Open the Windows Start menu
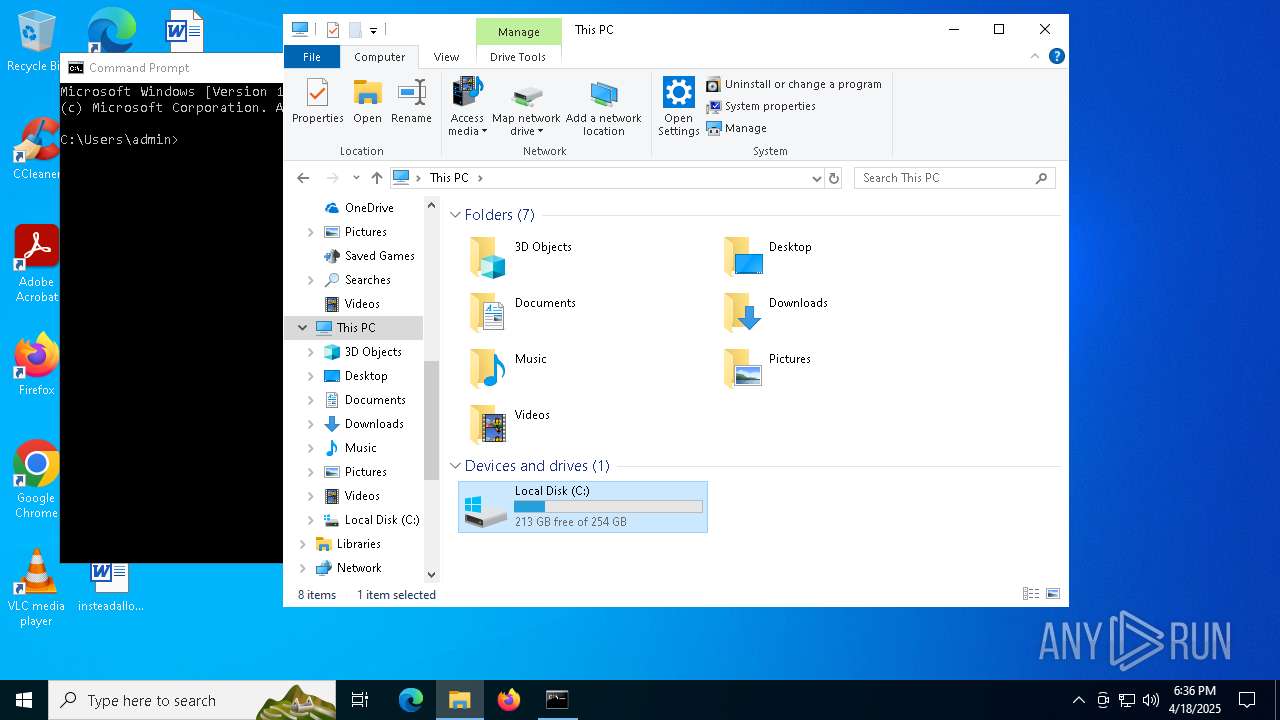 (x=24, y=700)
